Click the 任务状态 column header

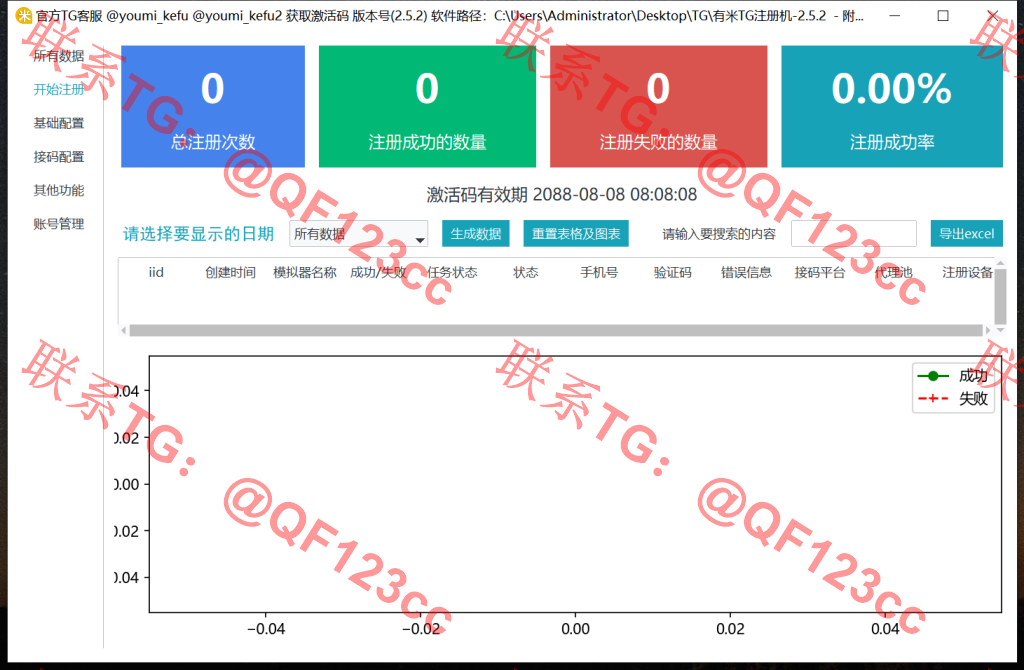452,272
